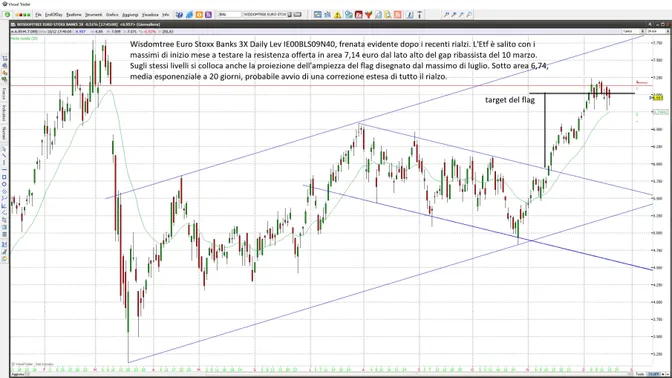Screen dimensions: 672x378
Task: Click the orange RSS feed icon
Action: click(397, 15)
